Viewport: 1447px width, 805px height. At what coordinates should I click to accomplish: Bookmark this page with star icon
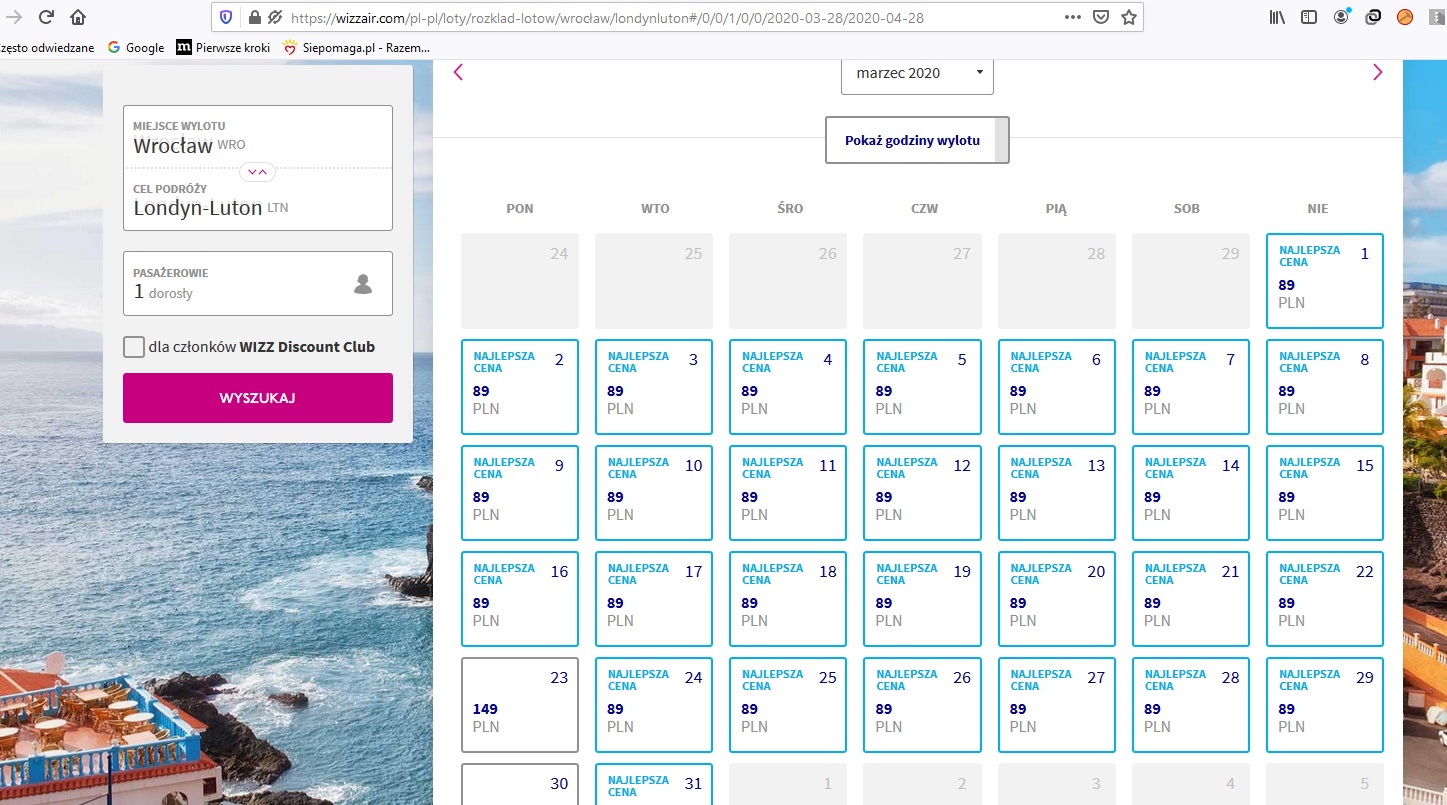[1129, 17]
